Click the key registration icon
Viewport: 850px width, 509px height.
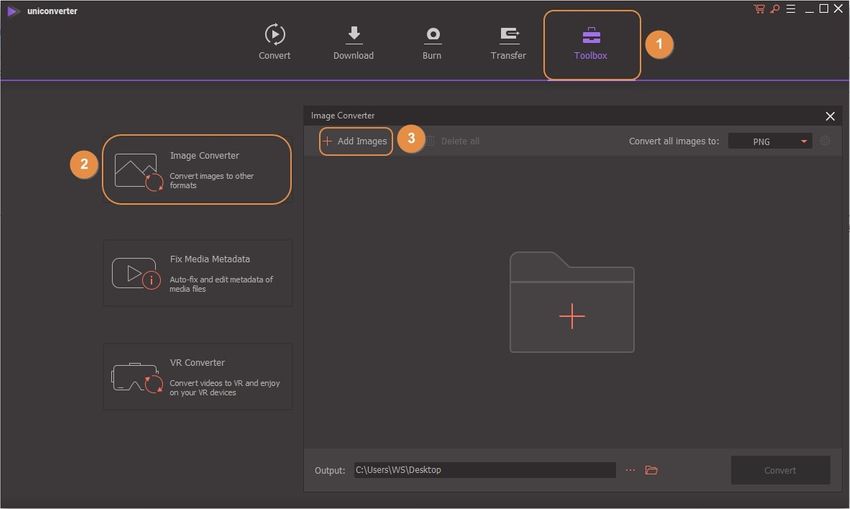click(774, 9)
